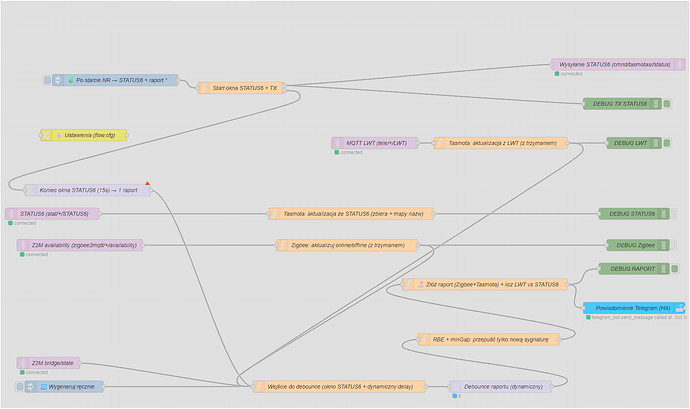Viewport: 690px width, 409px height.
Task: Click the 'Ustawienia (flow.cfg)' node icon
Action: click(x=44, y=135)
